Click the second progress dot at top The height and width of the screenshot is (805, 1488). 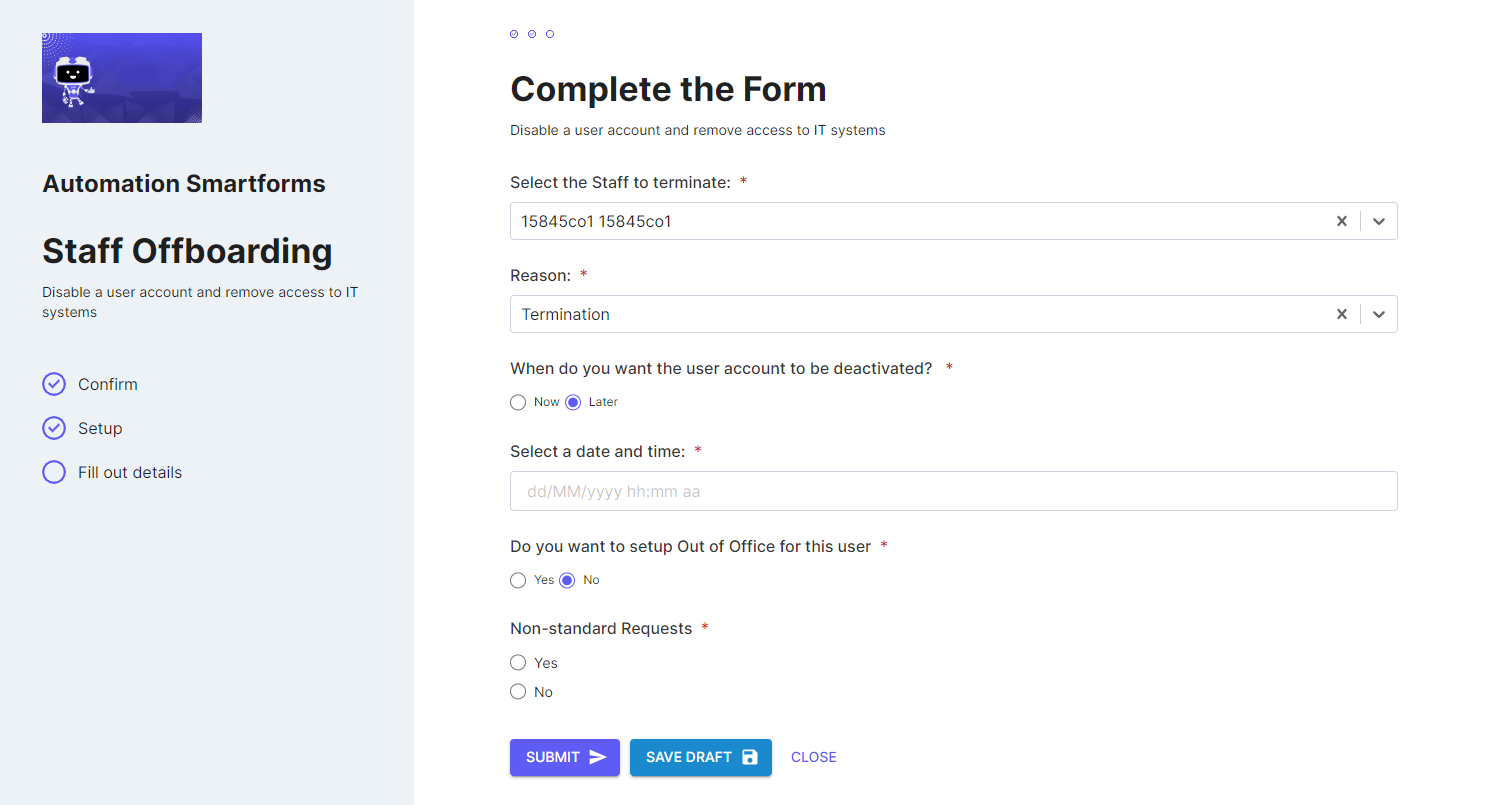(x=532, y=34)
